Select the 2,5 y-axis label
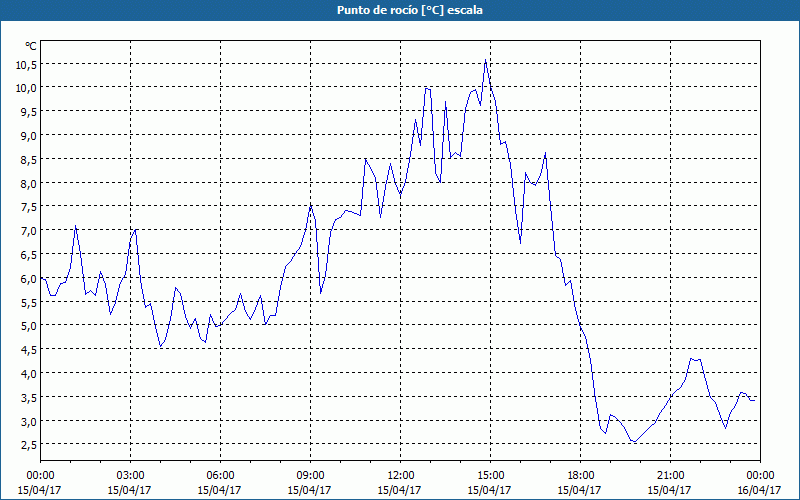Image resolution: width=800 pixels, height=500 pixels. 30,445
